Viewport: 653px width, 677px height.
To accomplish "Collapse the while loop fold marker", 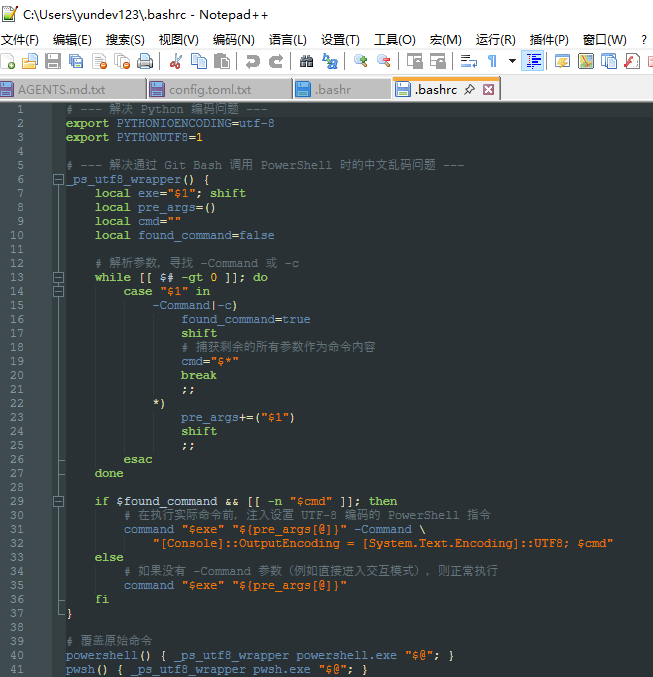I will (x=58, y=277).
